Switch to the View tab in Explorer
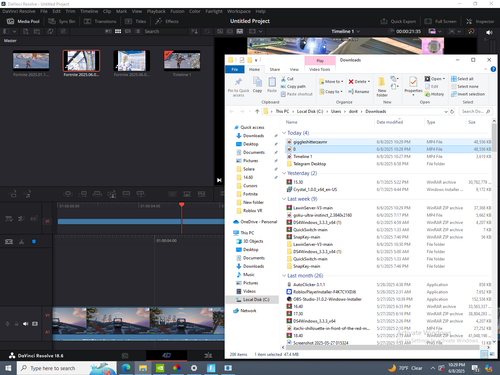 [294, 69]
